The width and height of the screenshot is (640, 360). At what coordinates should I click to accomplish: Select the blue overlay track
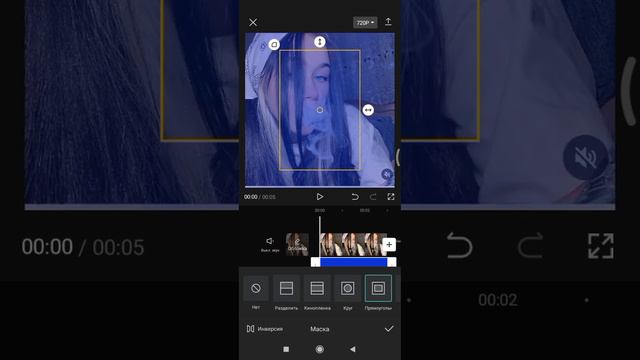tap(353, 262)
